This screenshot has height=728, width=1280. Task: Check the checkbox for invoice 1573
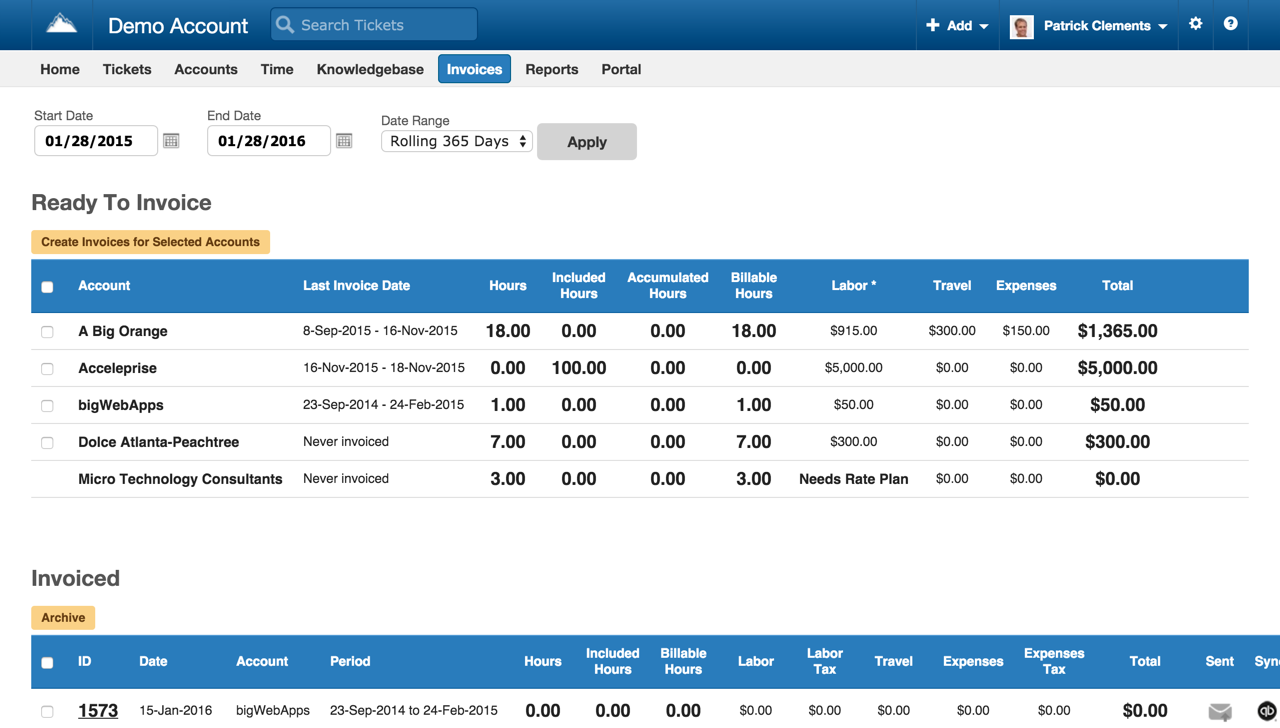[x=47, y=710]
